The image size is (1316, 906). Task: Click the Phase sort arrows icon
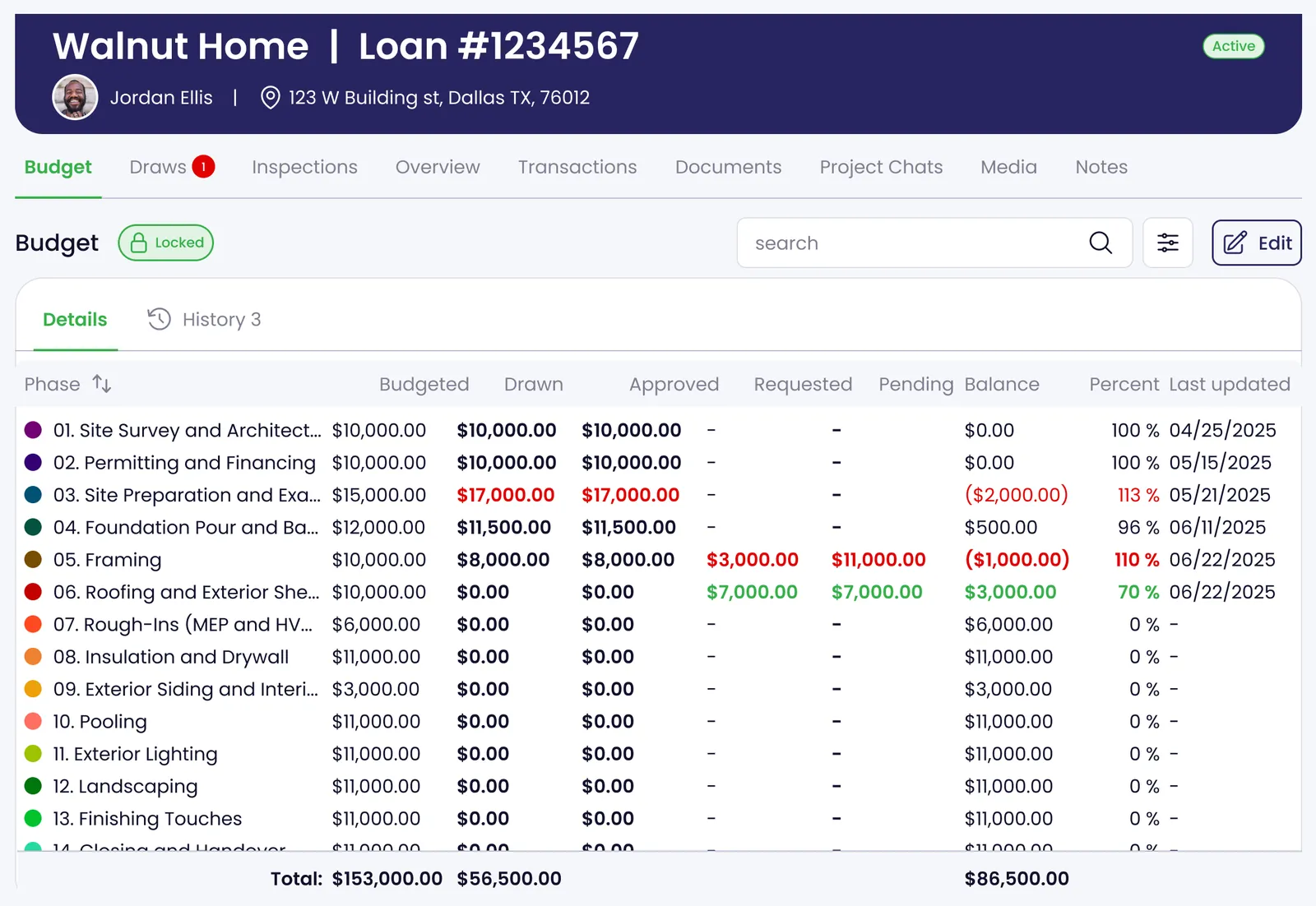(x=102, y=384)
